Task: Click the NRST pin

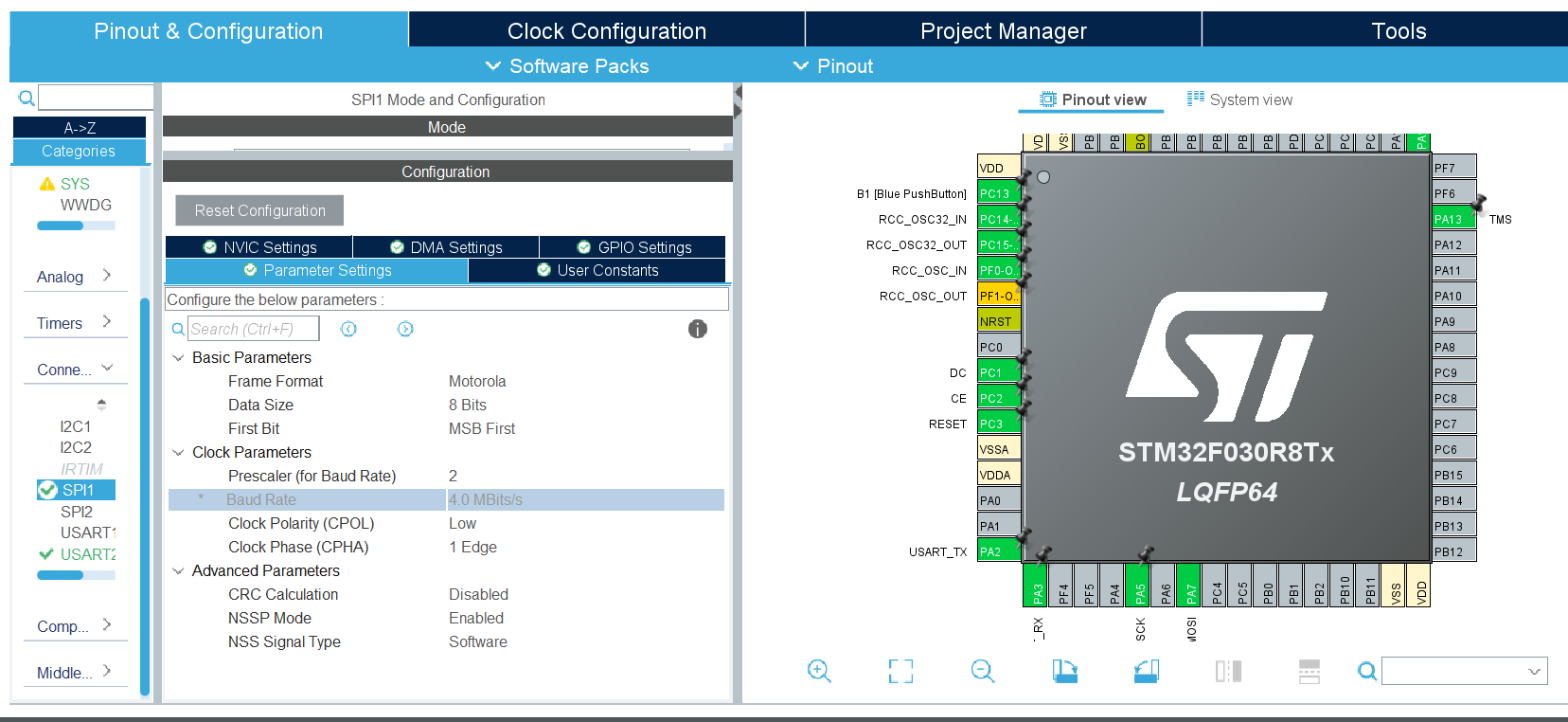Action: (x=999, y=321)
